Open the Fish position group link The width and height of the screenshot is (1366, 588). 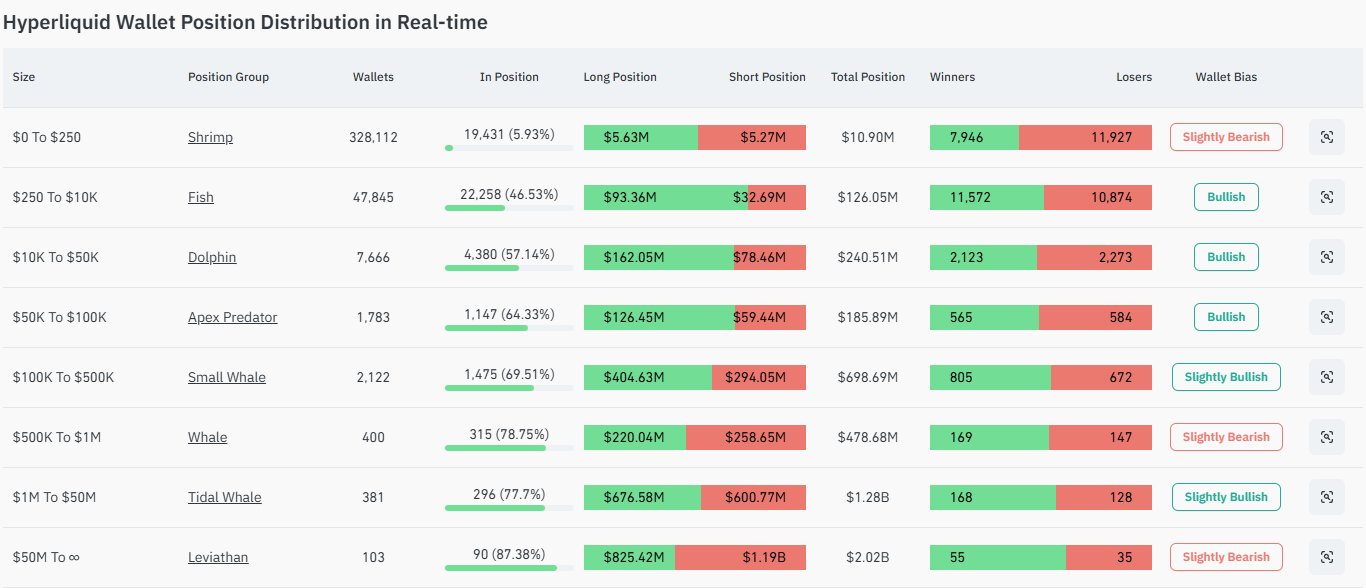[x=200, y=197]
